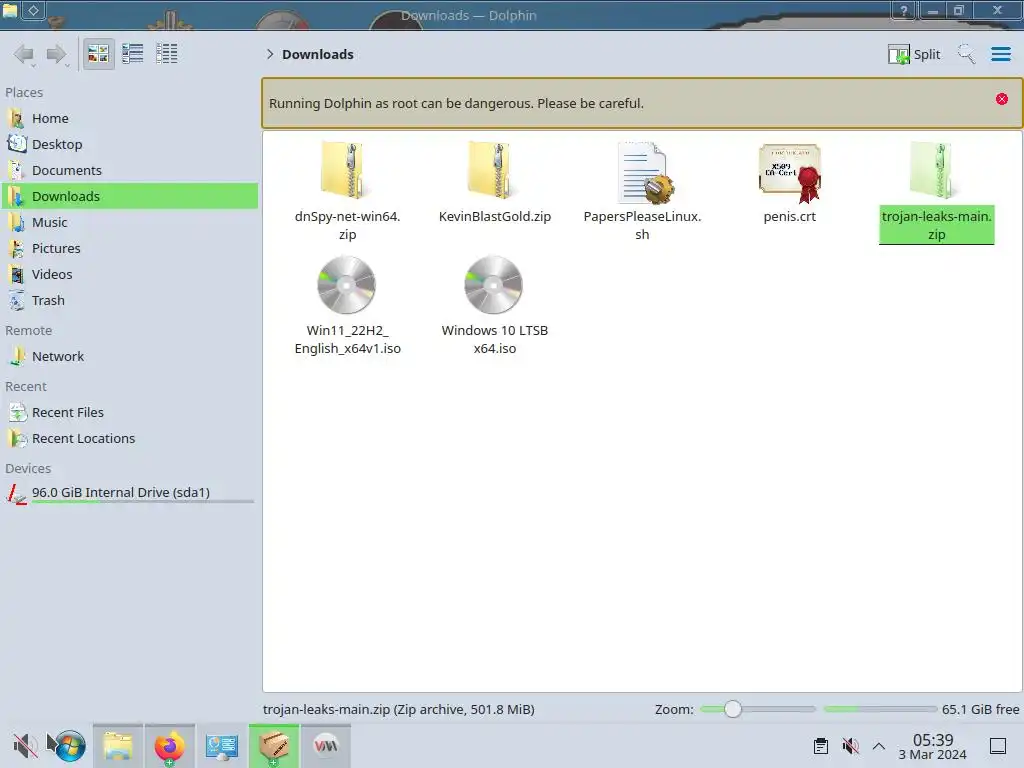Click the KevinBlastGold.zip file name
Viewport: 1024px width, 768px height.
point(494,217)
